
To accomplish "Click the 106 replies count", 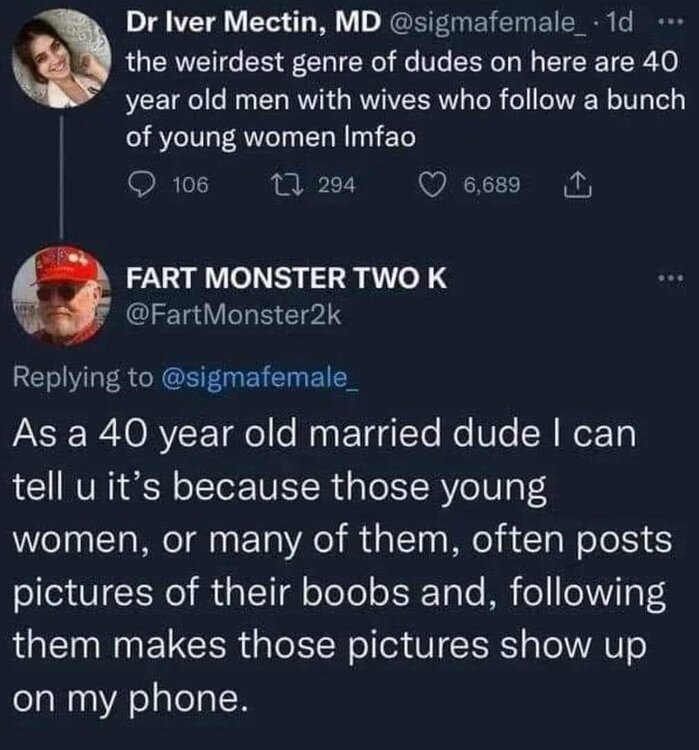I will coord(190,185).
